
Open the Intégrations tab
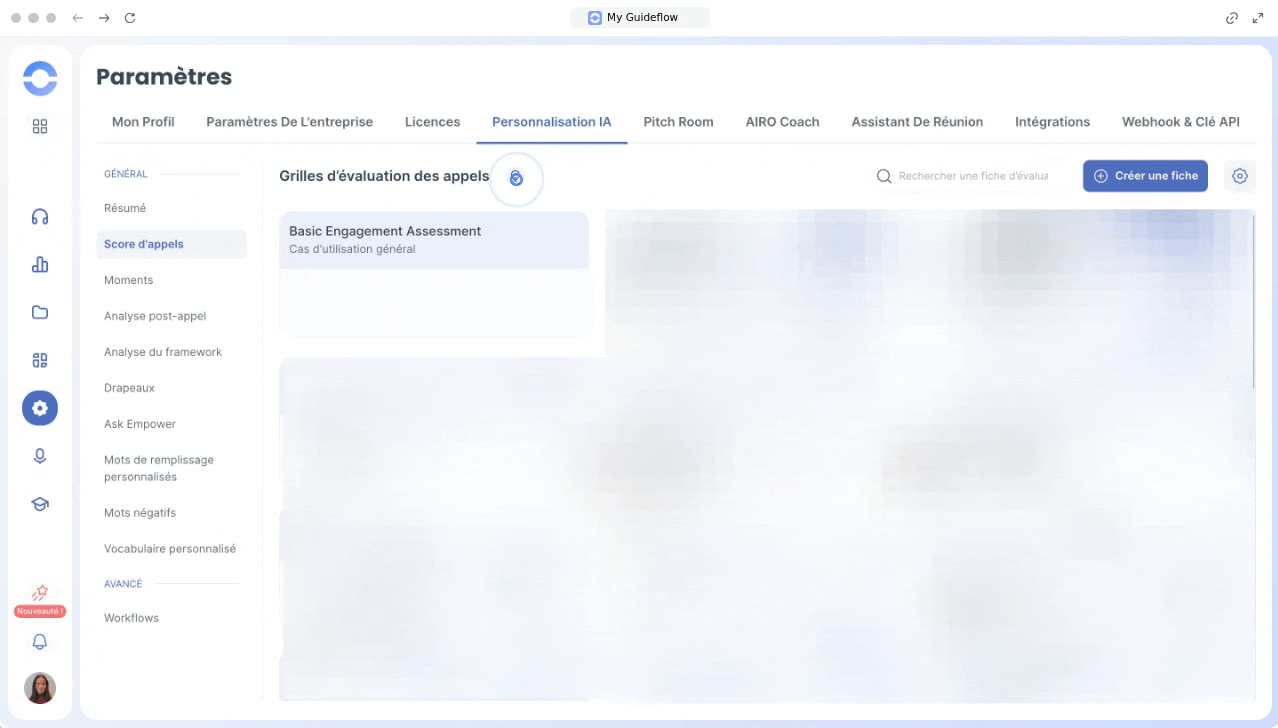pos(1052,122)
